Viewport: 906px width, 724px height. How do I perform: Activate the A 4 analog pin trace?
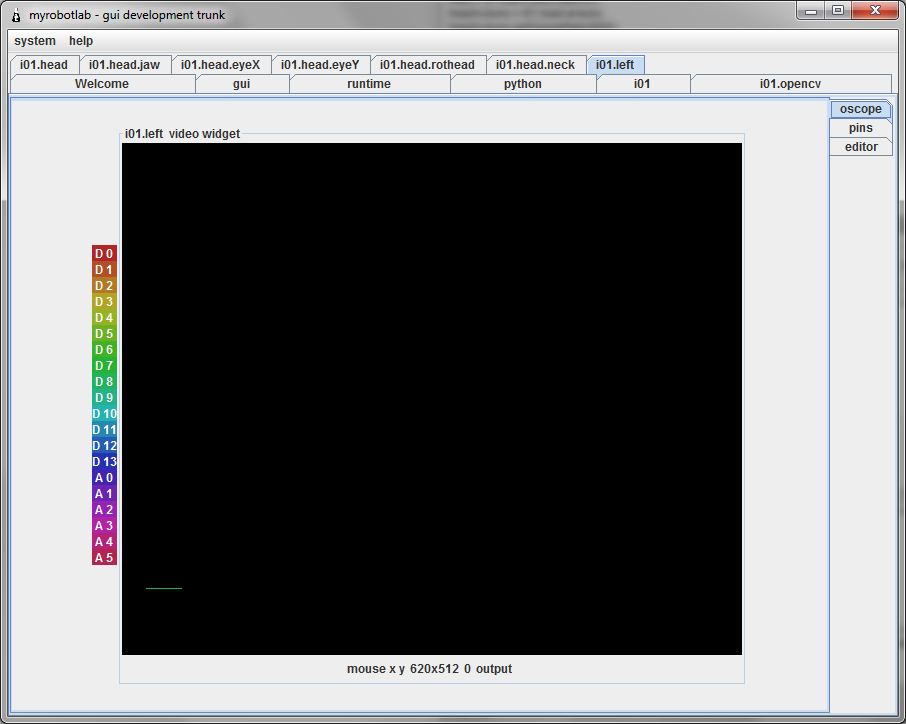click(x=104, y=542)
